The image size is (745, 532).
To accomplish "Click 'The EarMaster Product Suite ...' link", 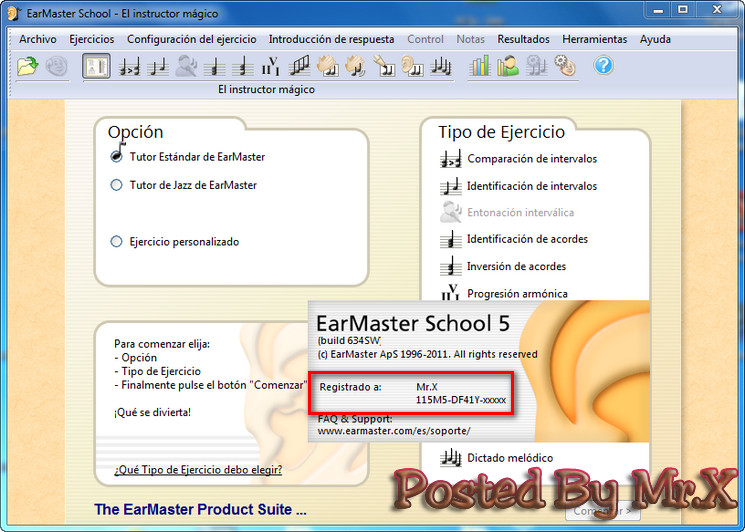I will pyautogui.click(x=201, y=509).
